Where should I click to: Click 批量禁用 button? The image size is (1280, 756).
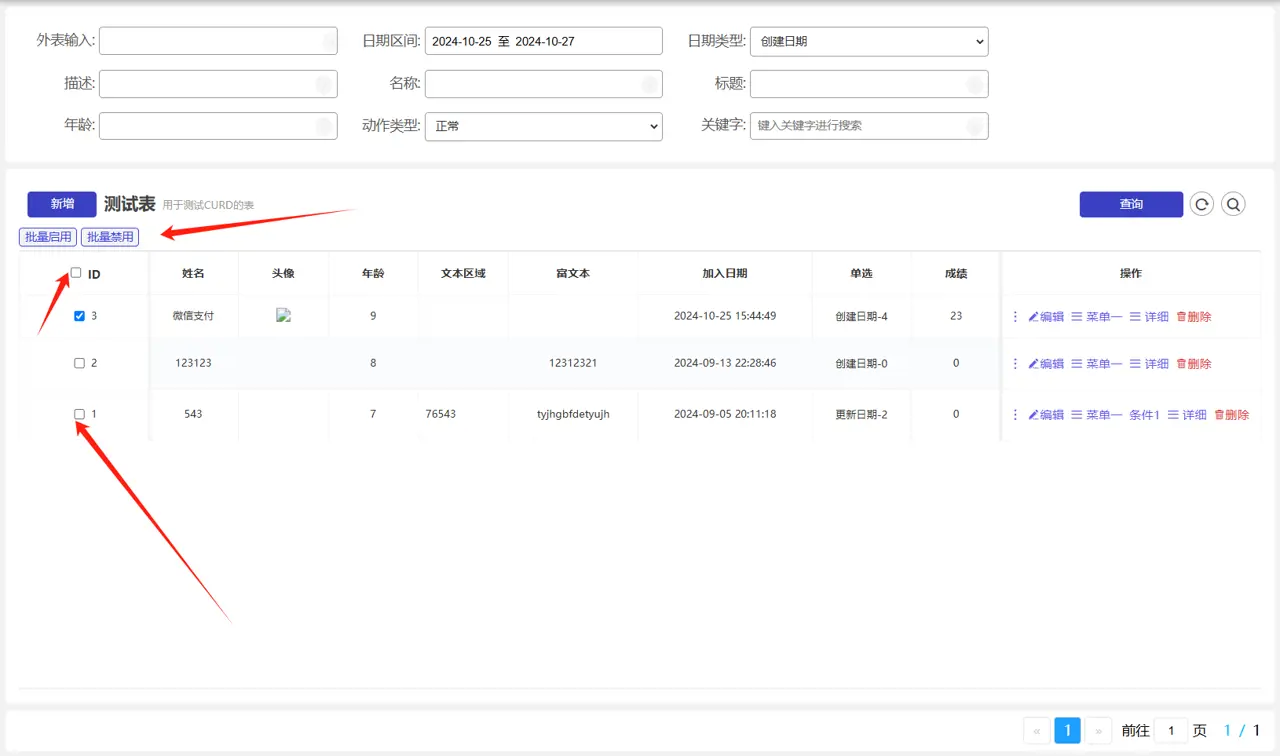(x=110, y=237)
